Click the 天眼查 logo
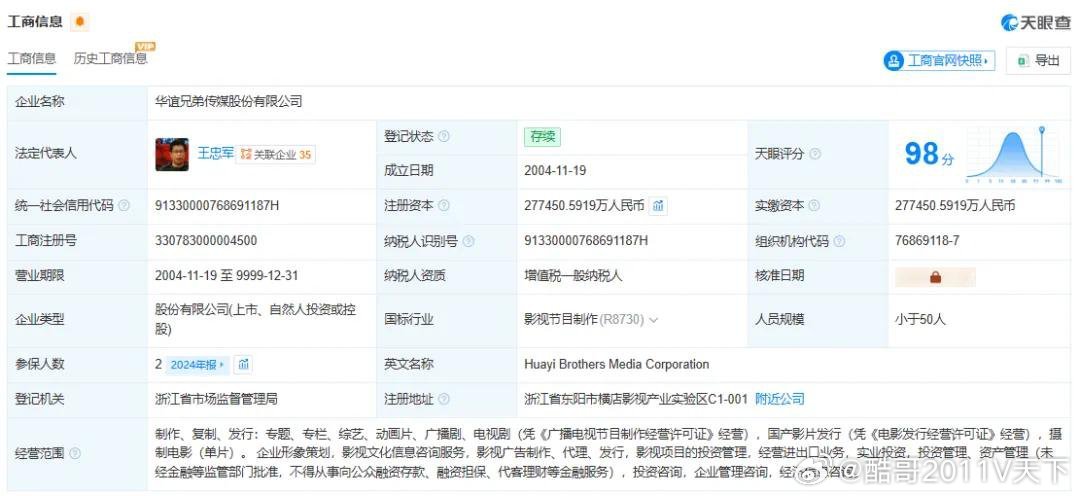1080x496 pixels. (1035, 23)
